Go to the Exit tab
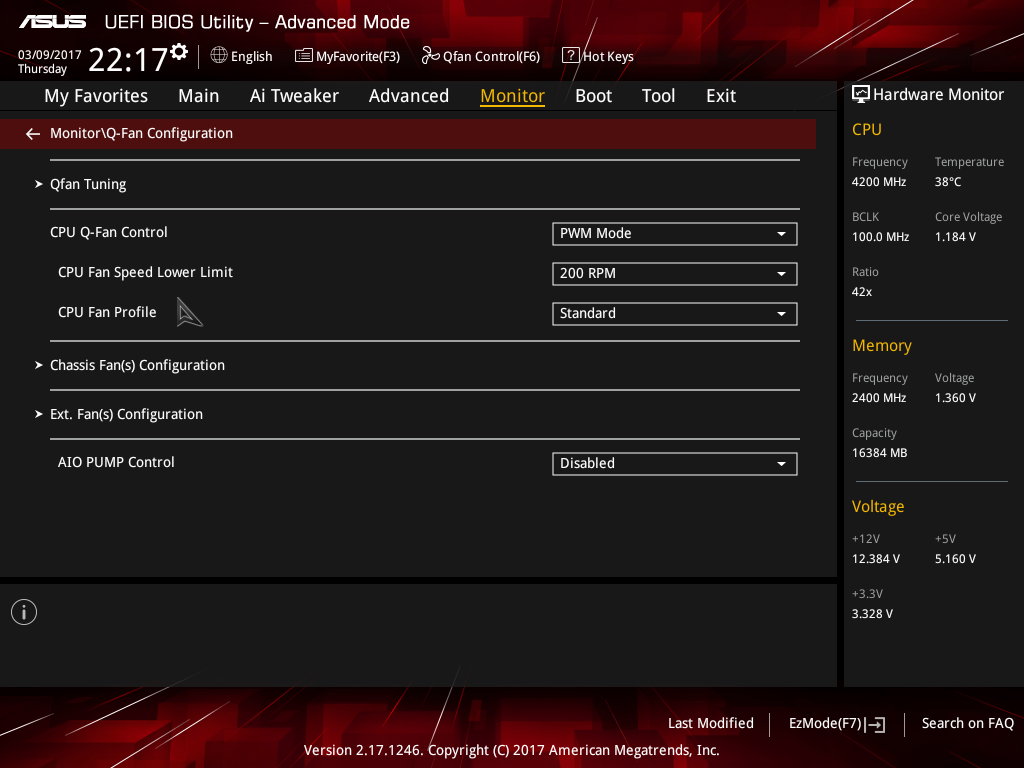 [721, 96]
